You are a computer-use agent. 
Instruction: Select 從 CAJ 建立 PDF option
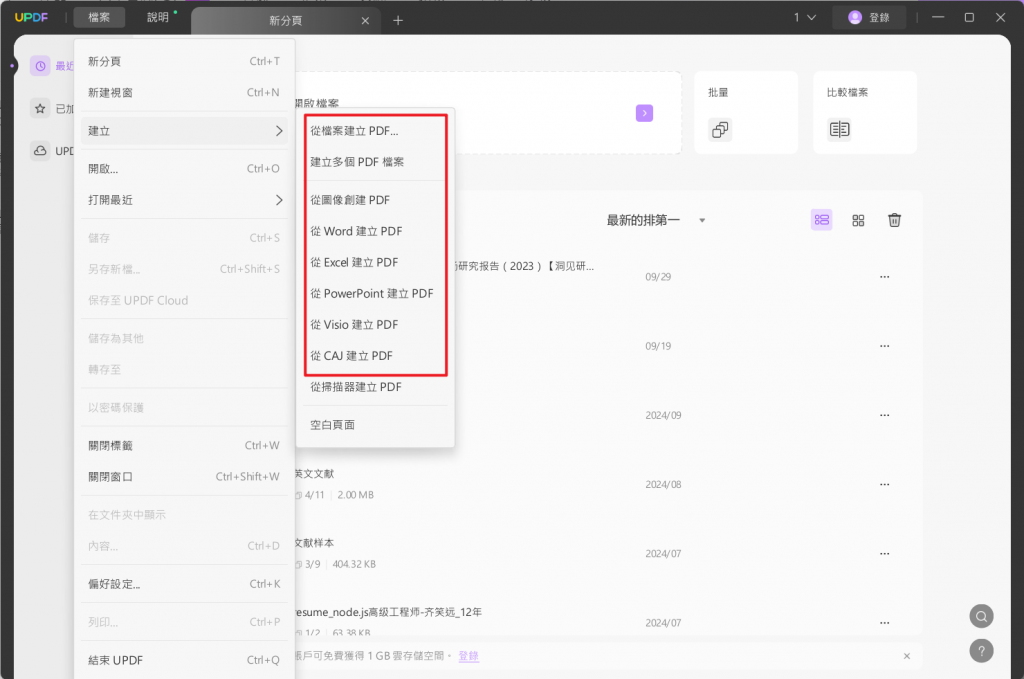coord(376,356)
